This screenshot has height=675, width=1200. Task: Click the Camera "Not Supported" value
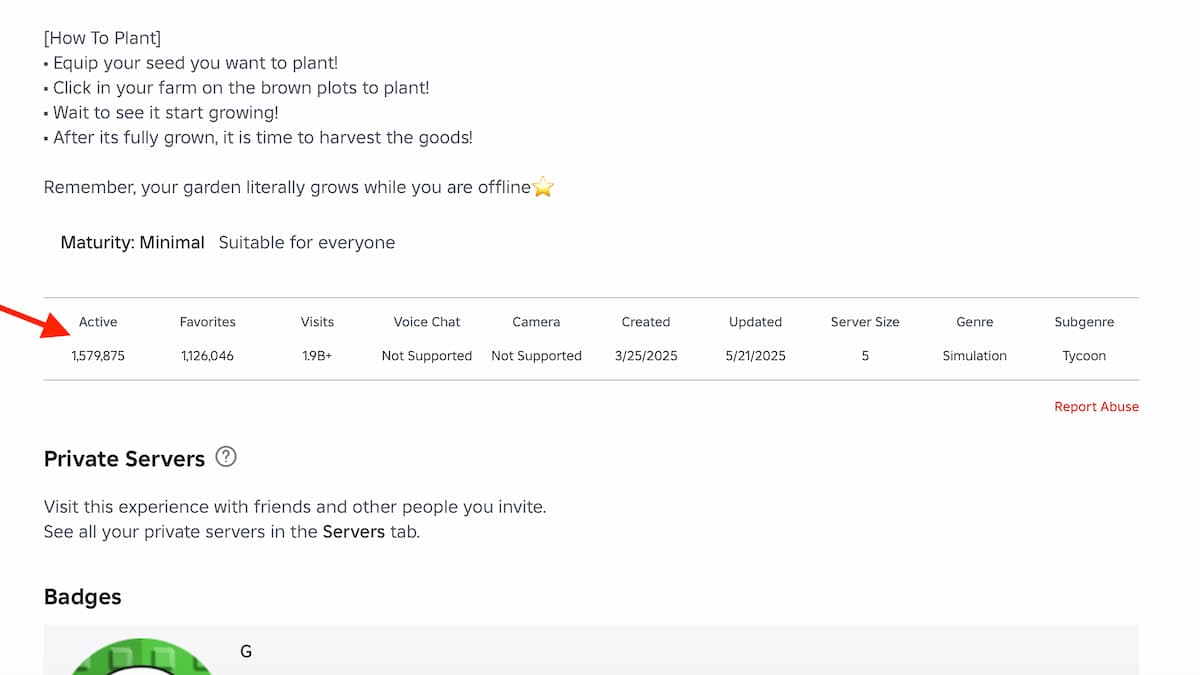click(x=536, y=356)
